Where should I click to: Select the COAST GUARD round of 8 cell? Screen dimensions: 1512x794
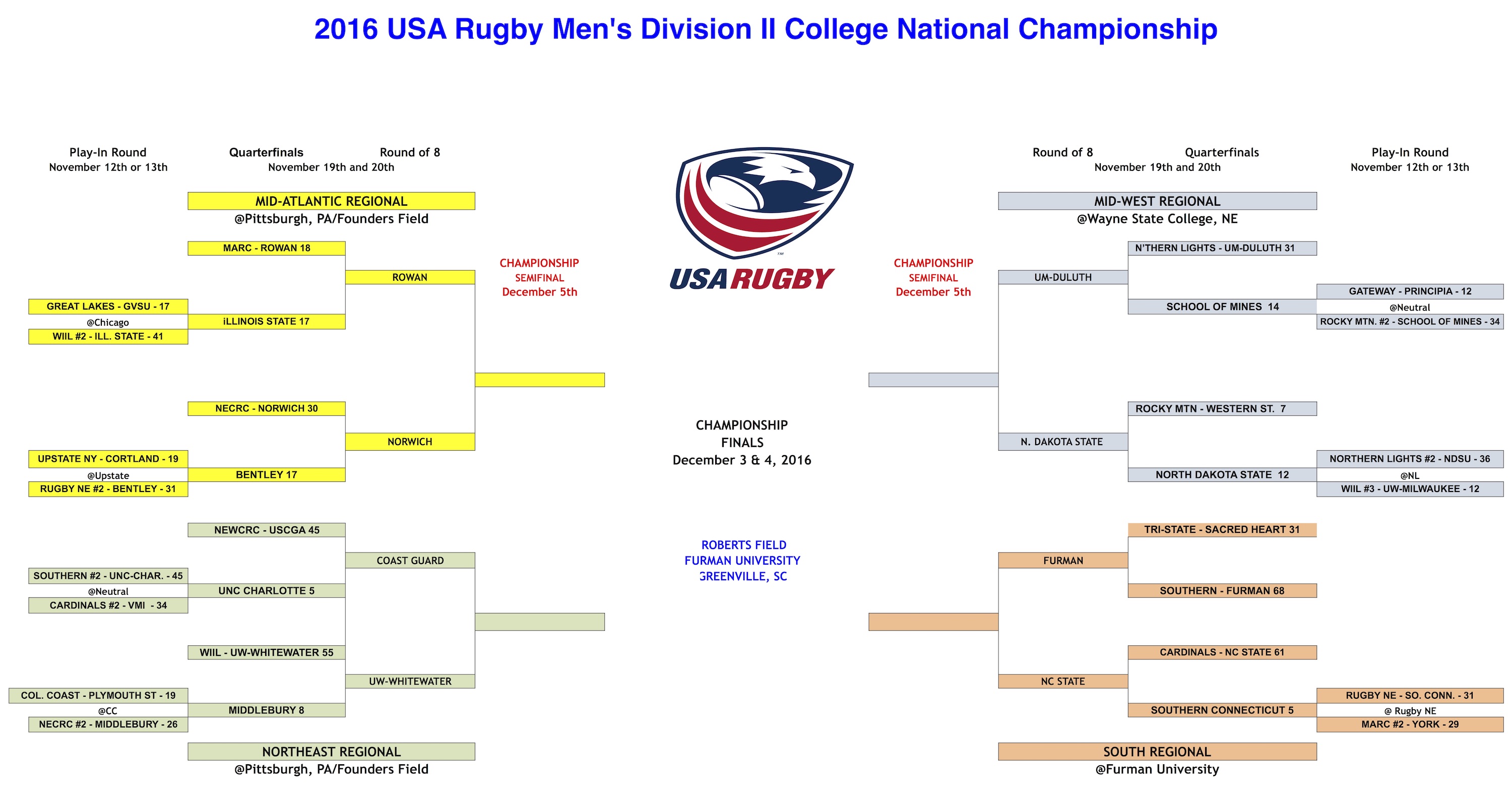point(410,560)
